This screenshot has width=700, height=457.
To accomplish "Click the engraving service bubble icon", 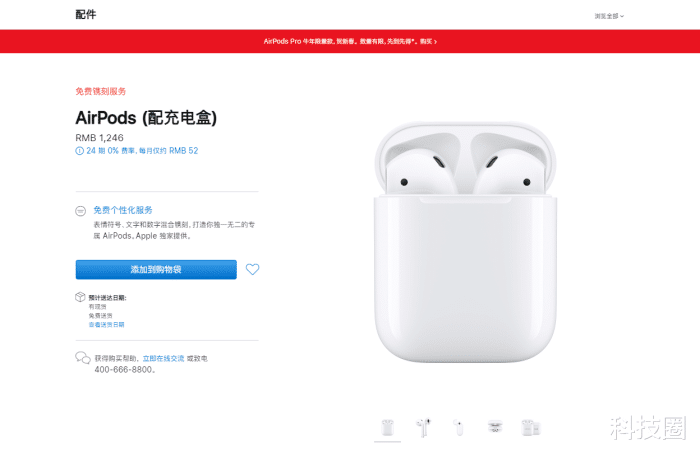I will (x=80, y=211).
